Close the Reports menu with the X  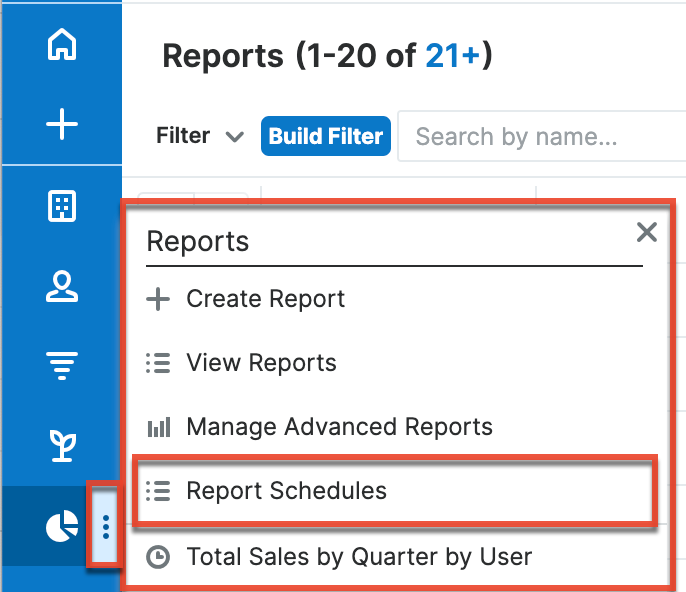click(647, 233)
